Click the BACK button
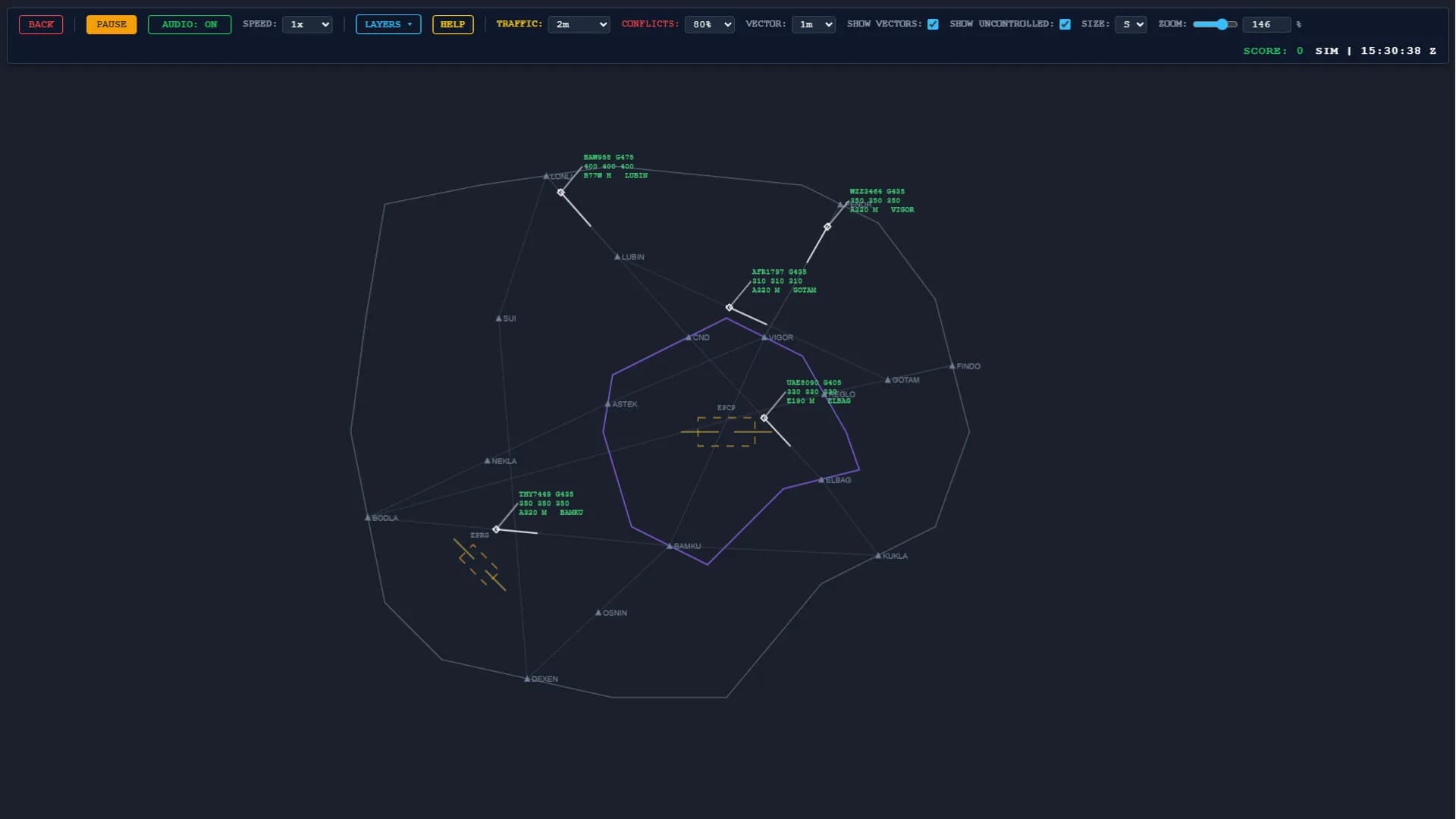 [41, 24]
